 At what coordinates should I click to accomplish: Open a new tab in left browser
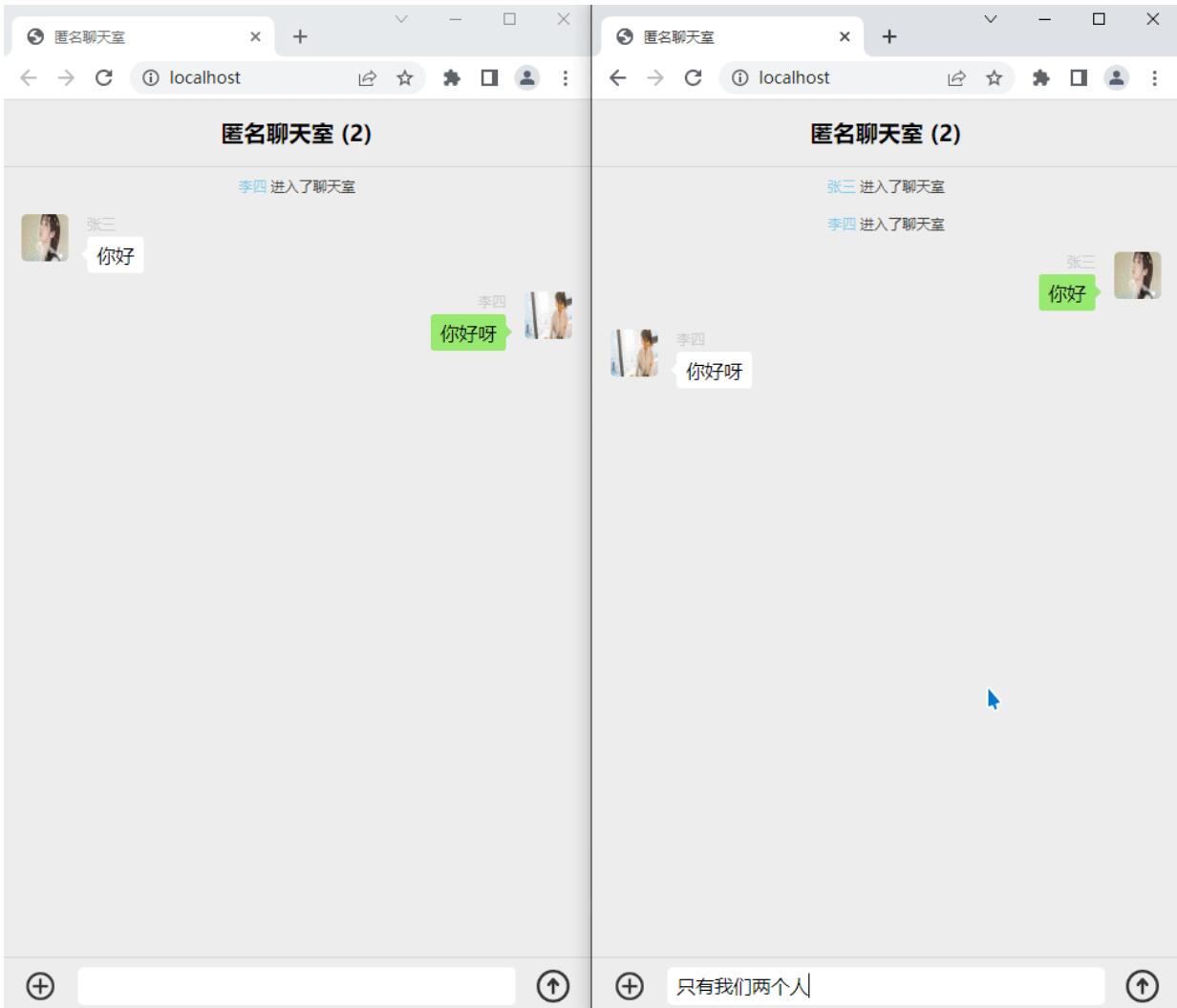300,36
